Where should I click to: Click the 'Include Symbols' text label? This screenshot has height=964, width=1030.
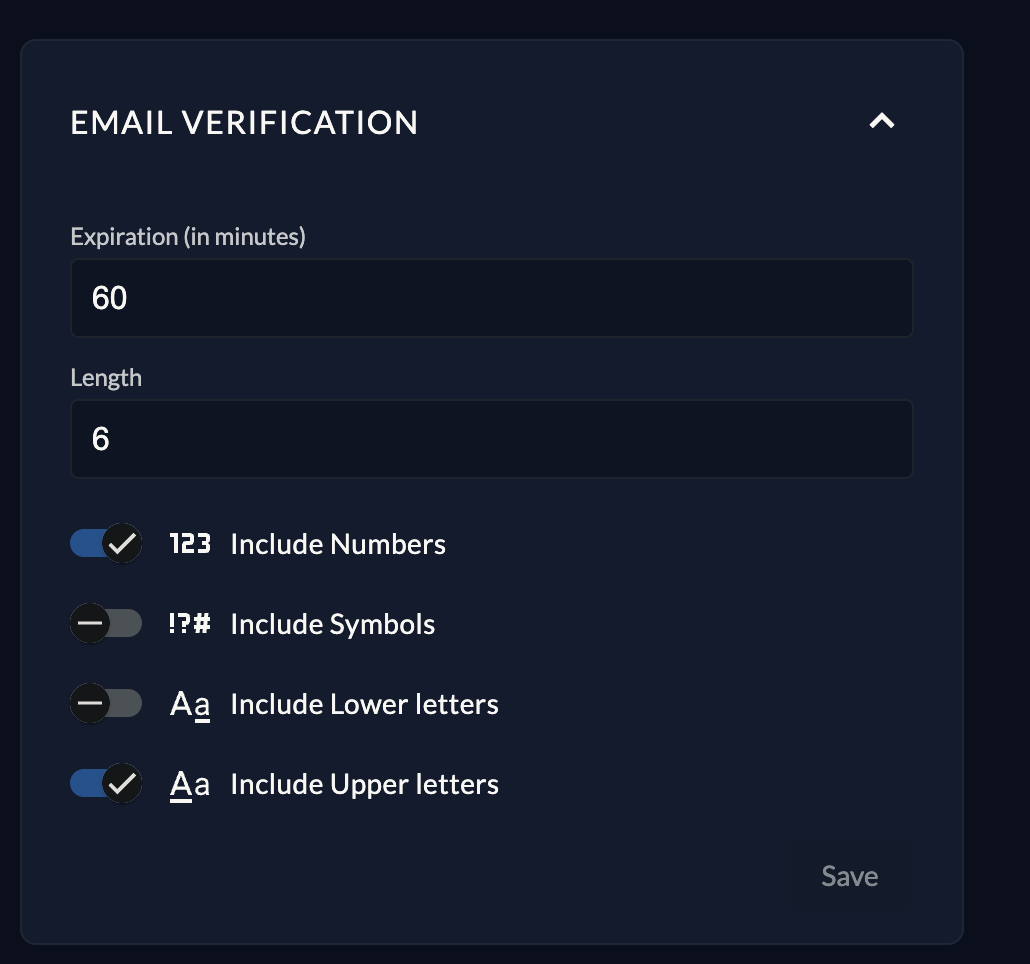tap(333, 624)
